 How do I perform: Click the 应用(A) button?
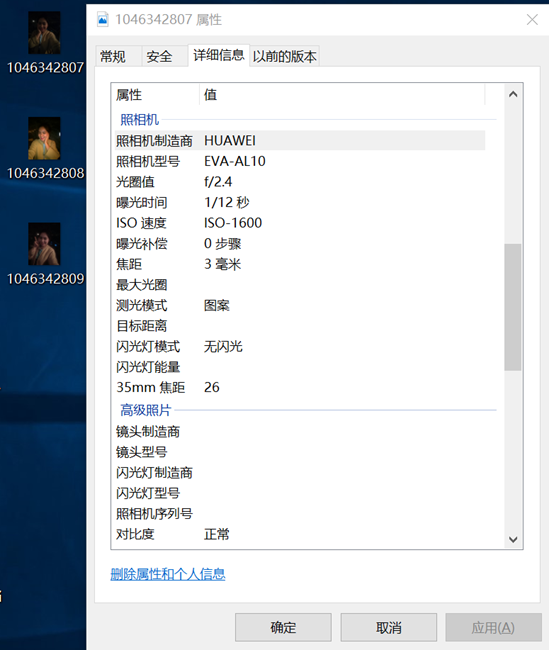pos(493,627)
